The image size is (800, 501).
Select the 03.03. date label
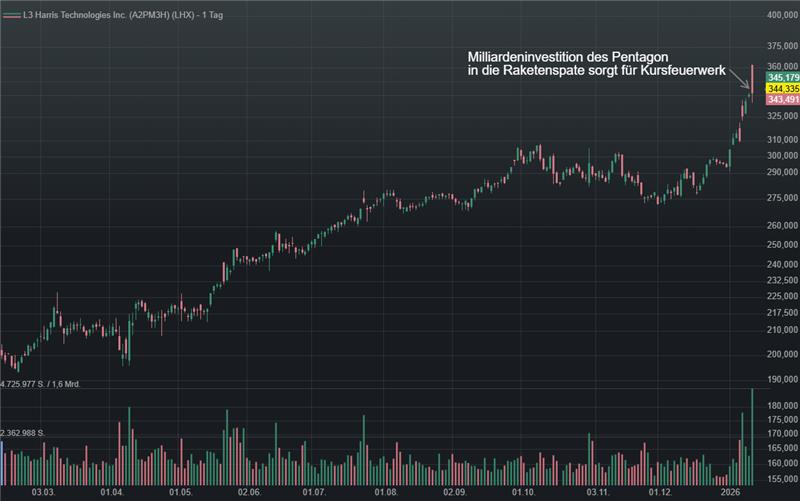43,492
